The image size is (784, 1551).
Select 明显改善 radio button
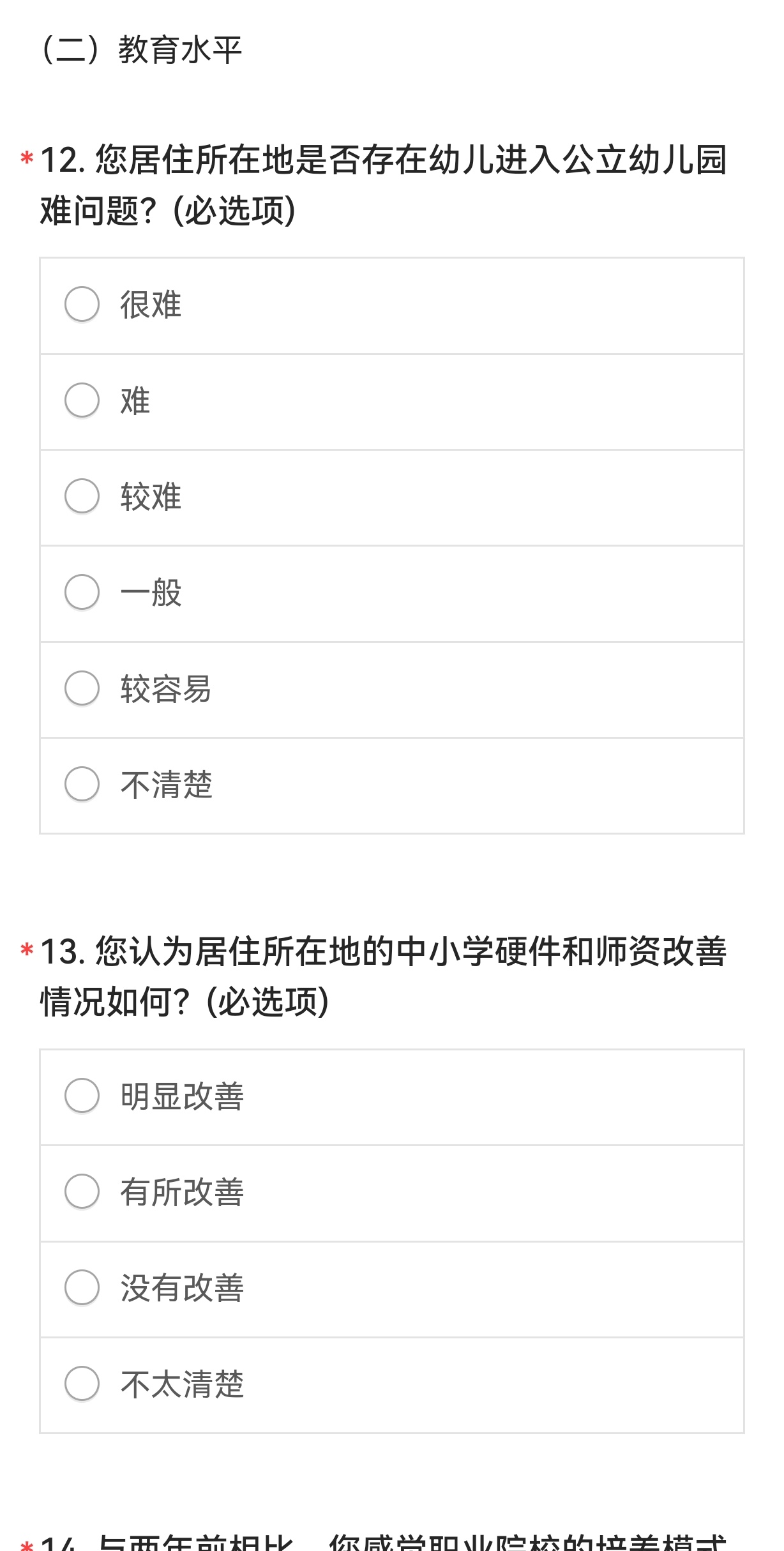82,1096
